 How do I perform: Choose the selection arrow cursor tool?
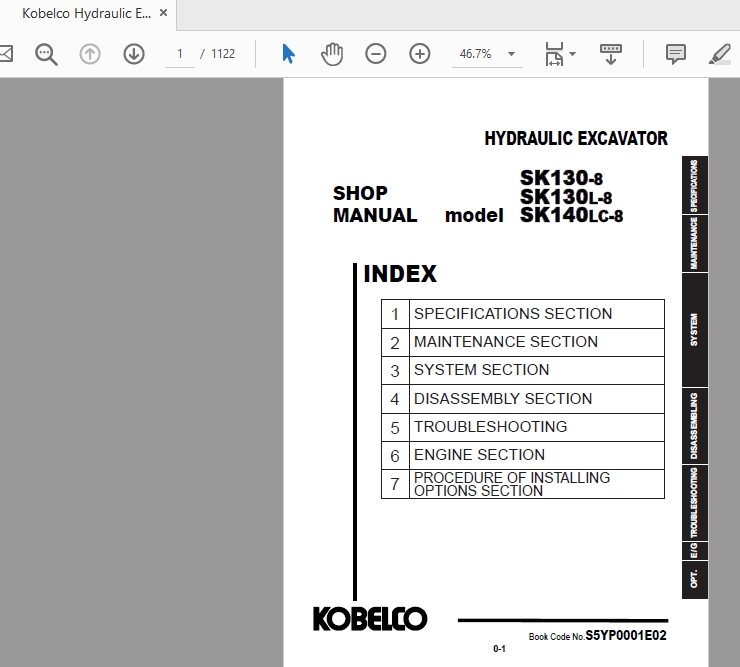(288, 54)
